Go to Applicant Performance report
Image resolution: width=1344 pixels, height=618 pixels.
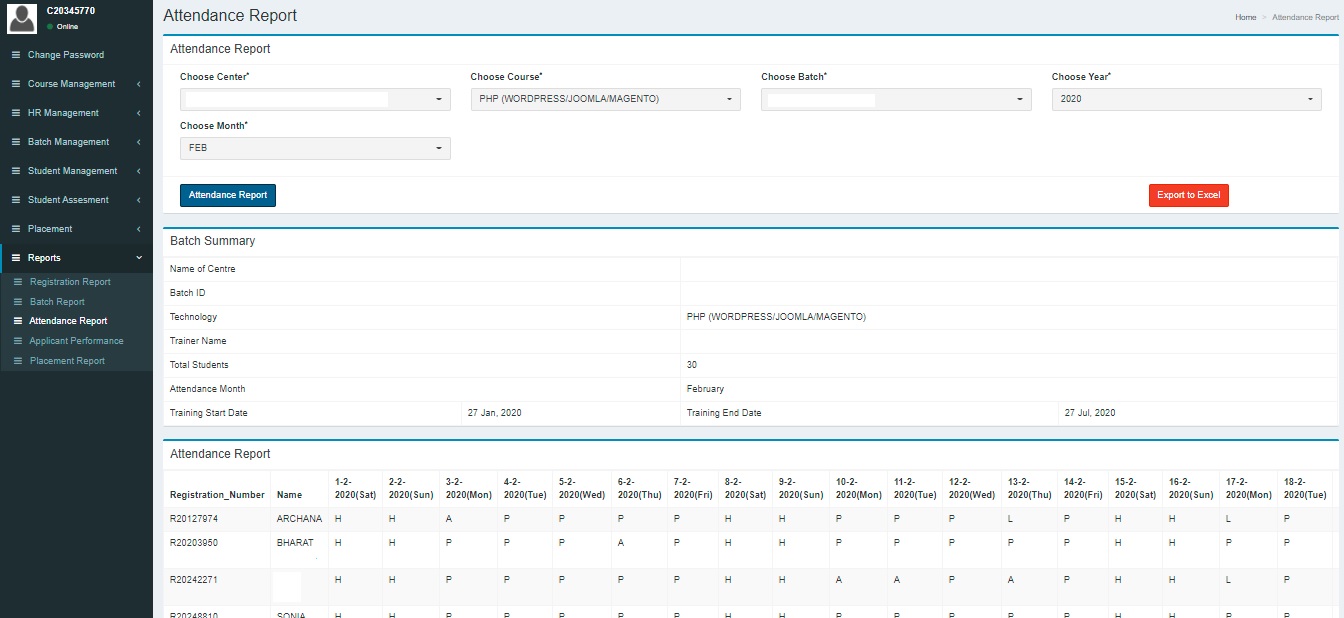pos(75,341)
